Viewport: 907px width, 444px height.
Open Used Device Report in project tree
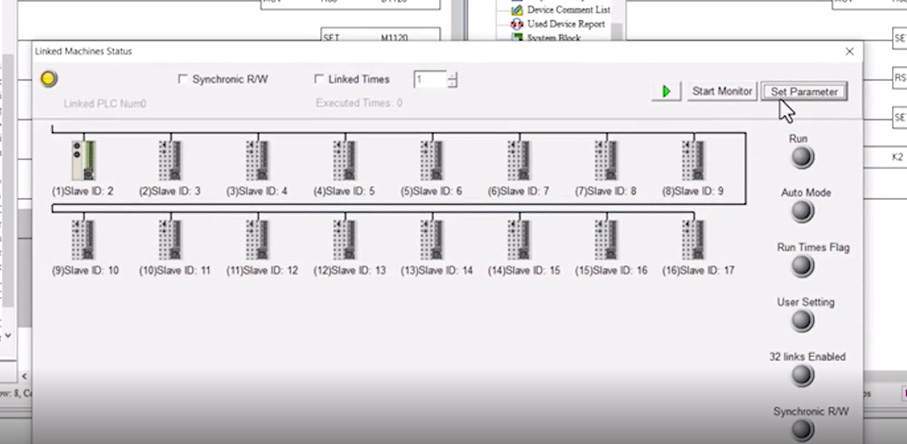[566, 24]
